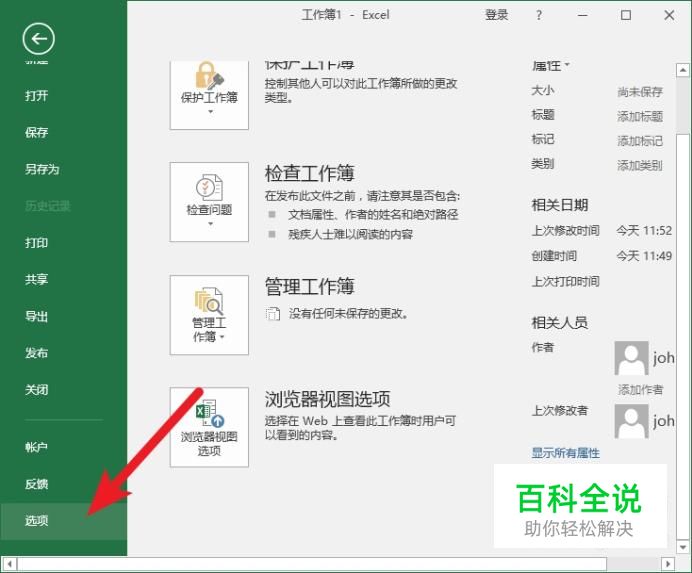Click the horizontal scrollbar left arrow

10,564
